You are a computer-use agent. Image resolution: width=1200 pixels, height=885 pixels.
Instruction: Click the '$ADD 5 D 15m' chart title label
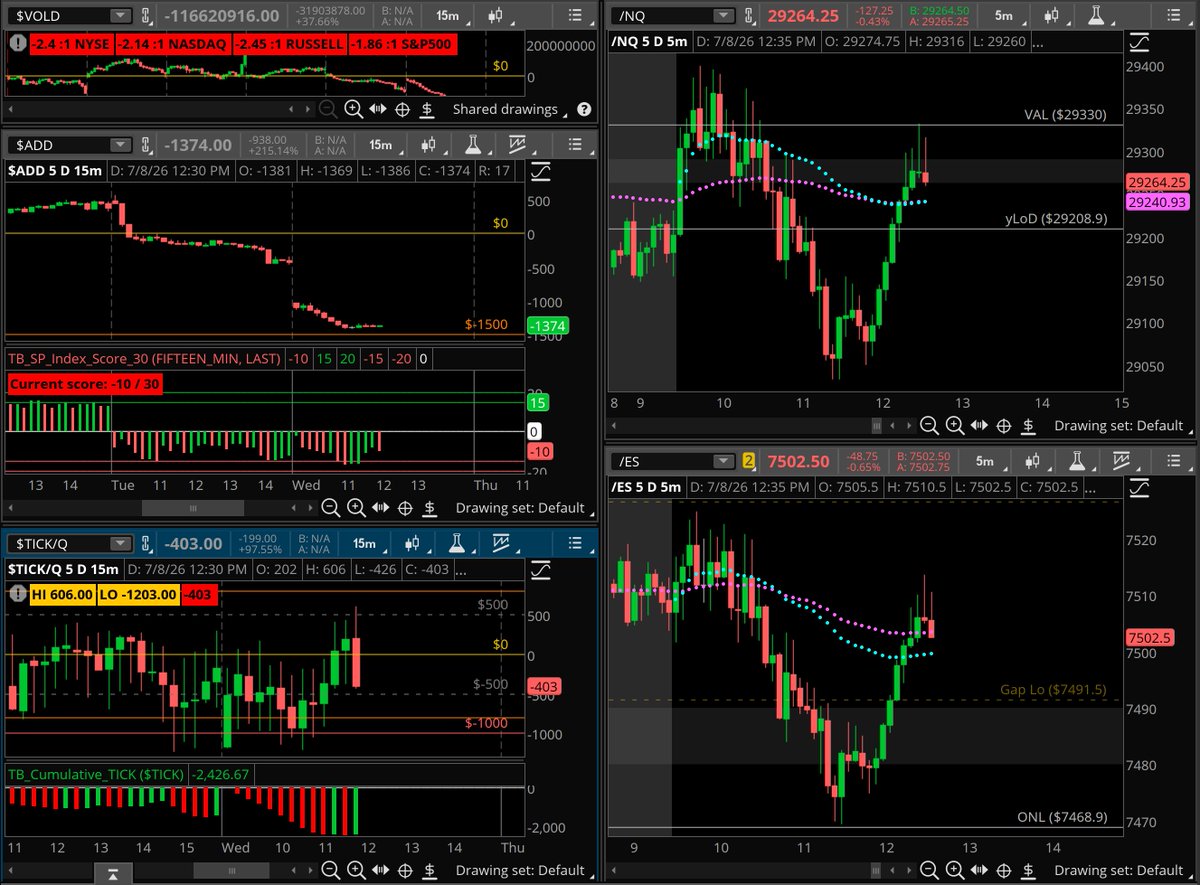tap(55, 171)
